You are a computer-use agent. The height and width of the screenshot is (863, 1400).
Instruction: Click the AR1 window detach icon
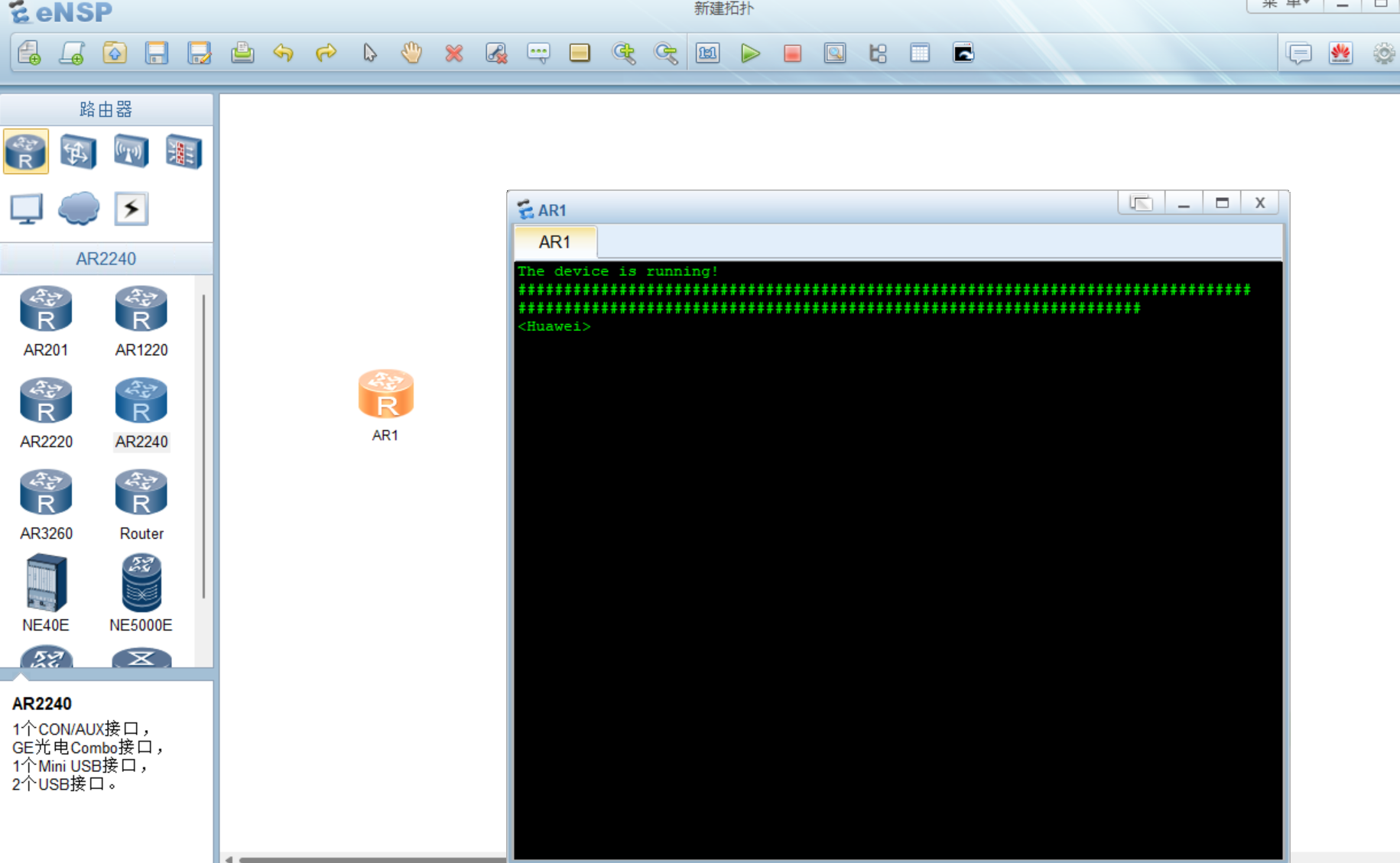(x=1141, y=203)
